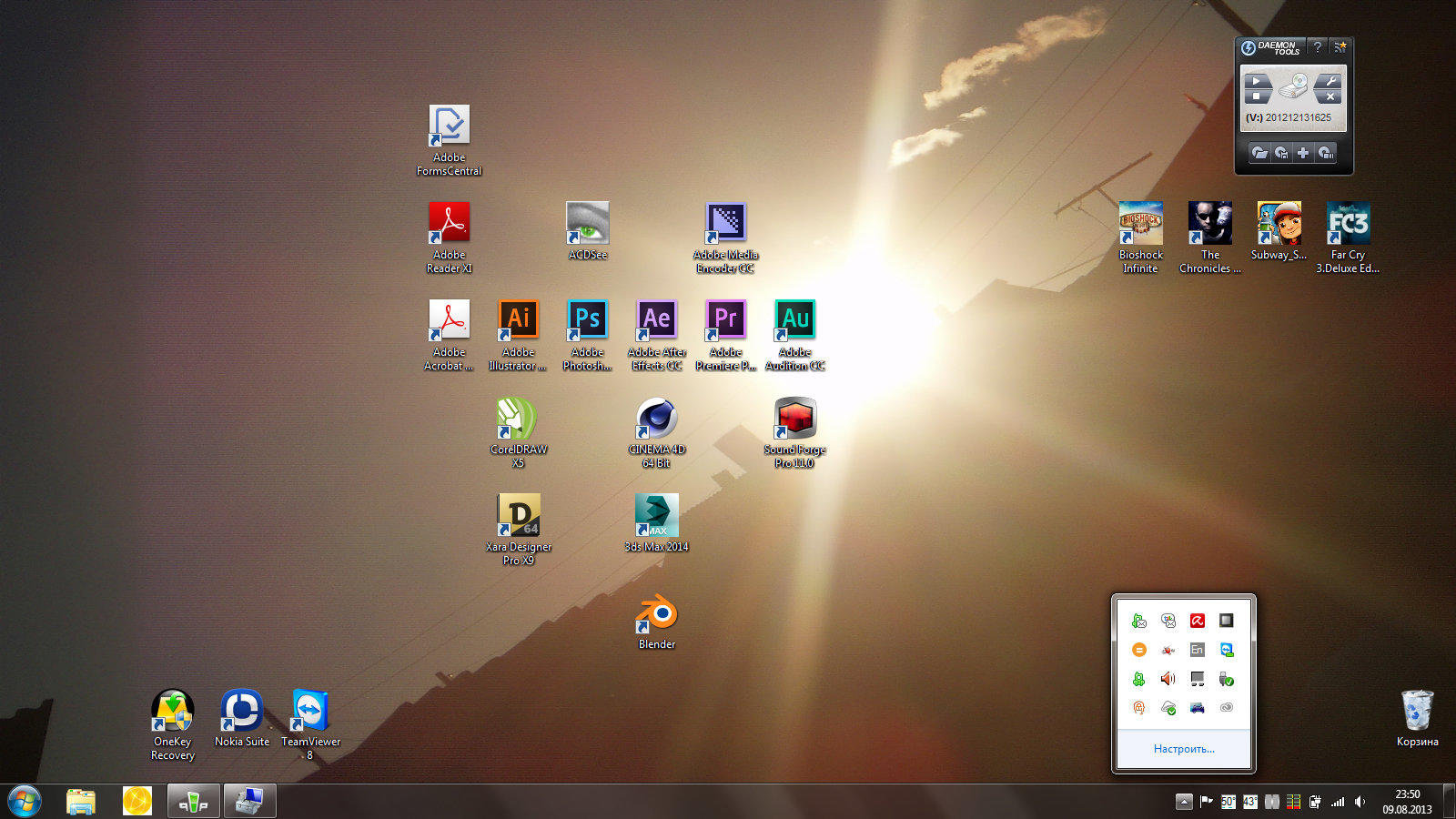Open Bioshock Infinite game shortcut
The width and height of the screenshot is (1456, 819).
pos(1140,224)
